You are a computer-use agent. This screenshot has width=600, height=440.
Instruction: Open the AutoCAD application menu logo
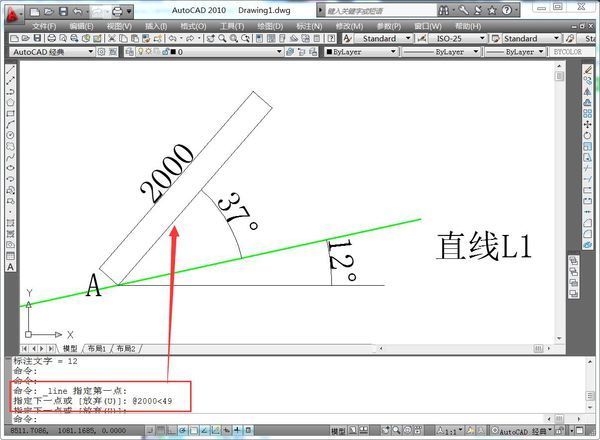[x=13, y=15]
